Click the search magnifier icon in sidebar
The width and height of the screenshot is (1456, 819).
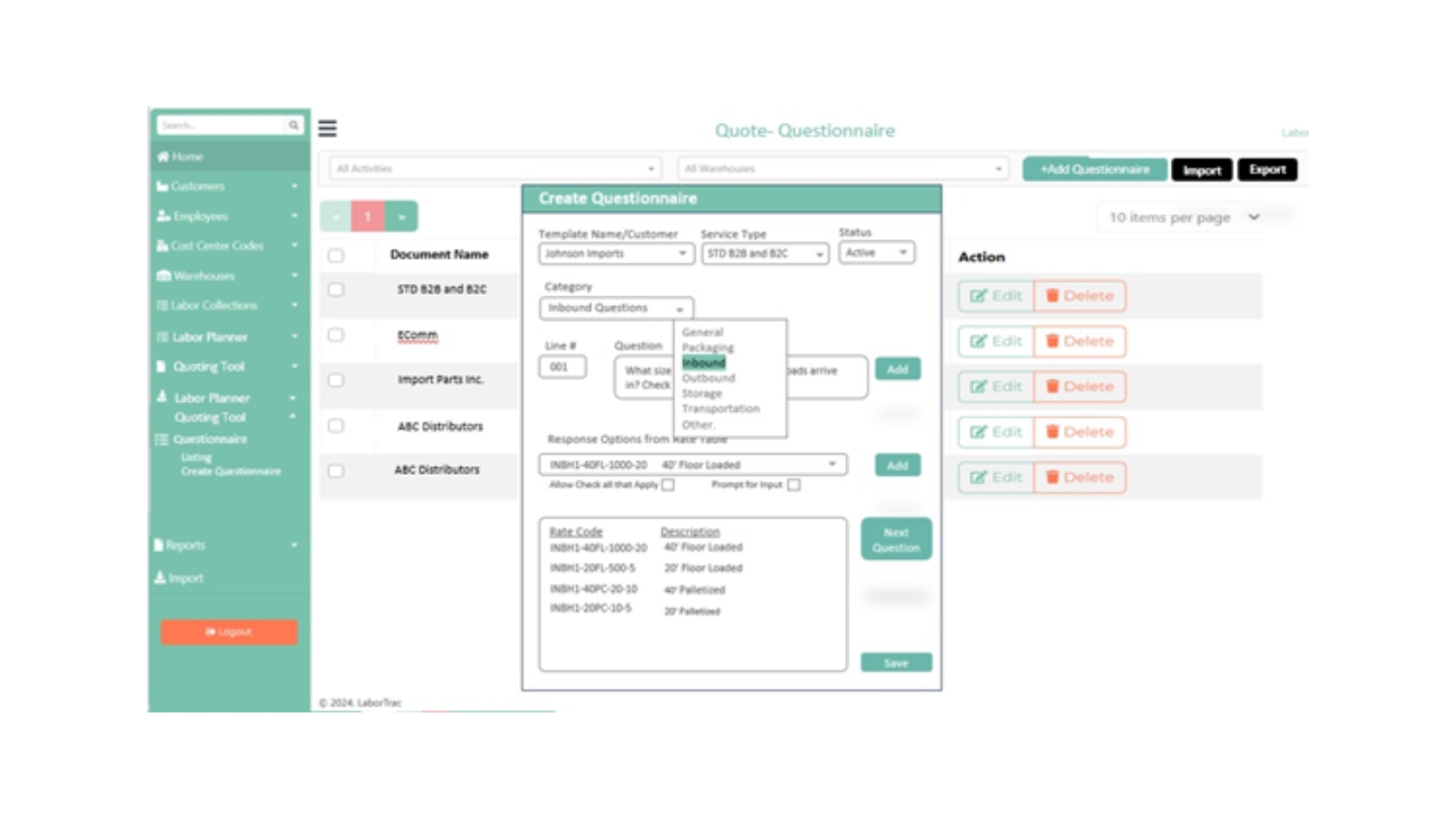[294, 126]
